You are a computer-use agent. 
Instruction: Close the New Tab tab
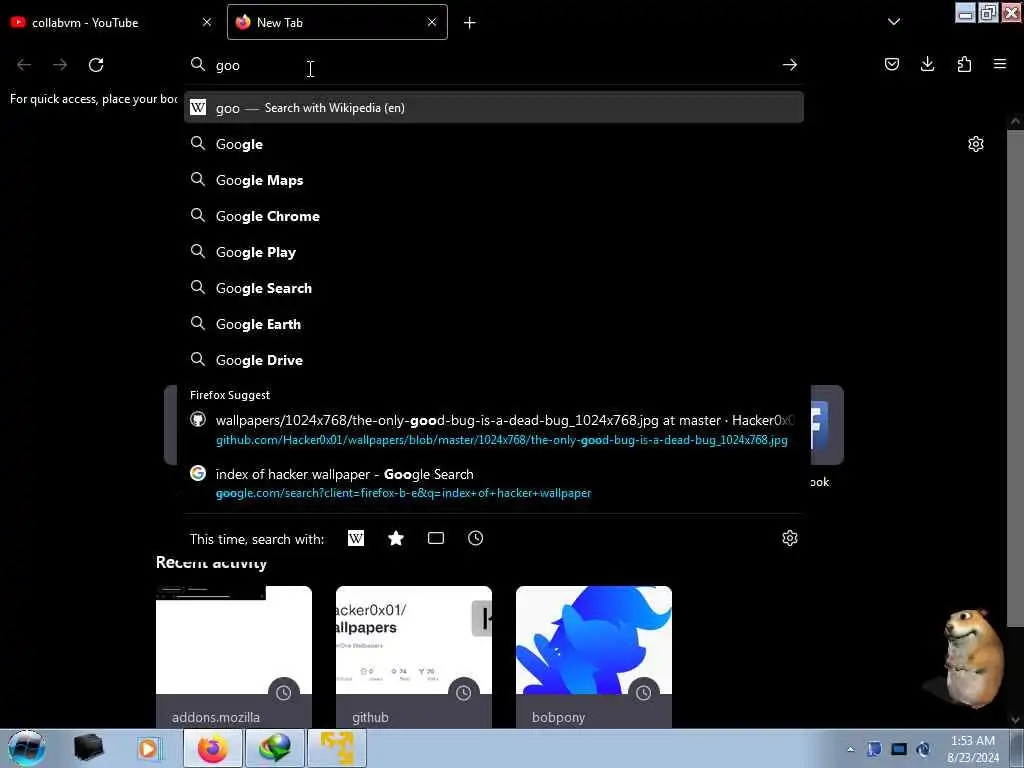tap(432, 22)
